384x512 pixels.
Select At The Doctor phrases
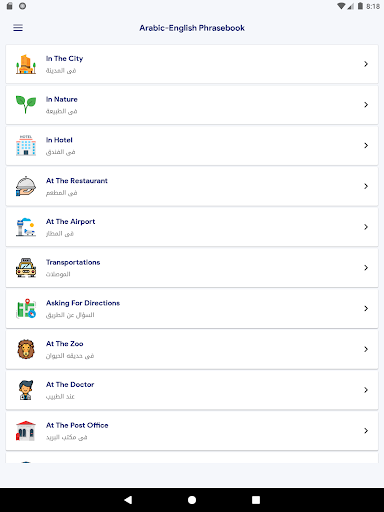[x=192, y=390]
